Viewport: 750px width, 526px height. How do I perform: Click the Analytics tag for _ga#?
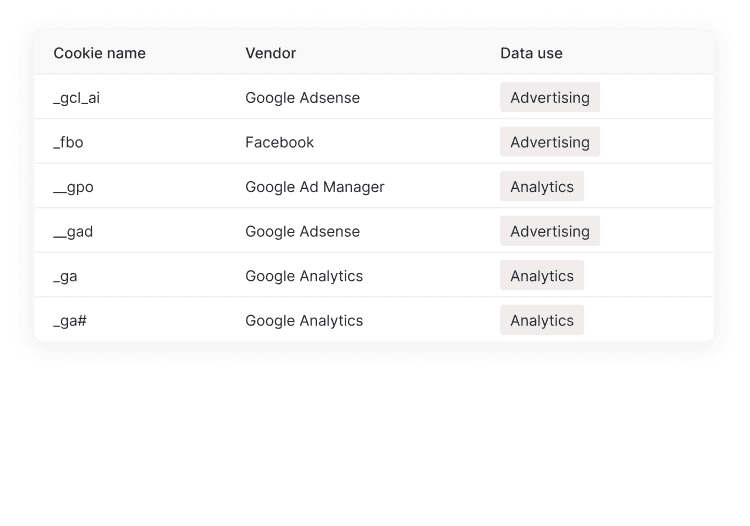click(542, 320)
